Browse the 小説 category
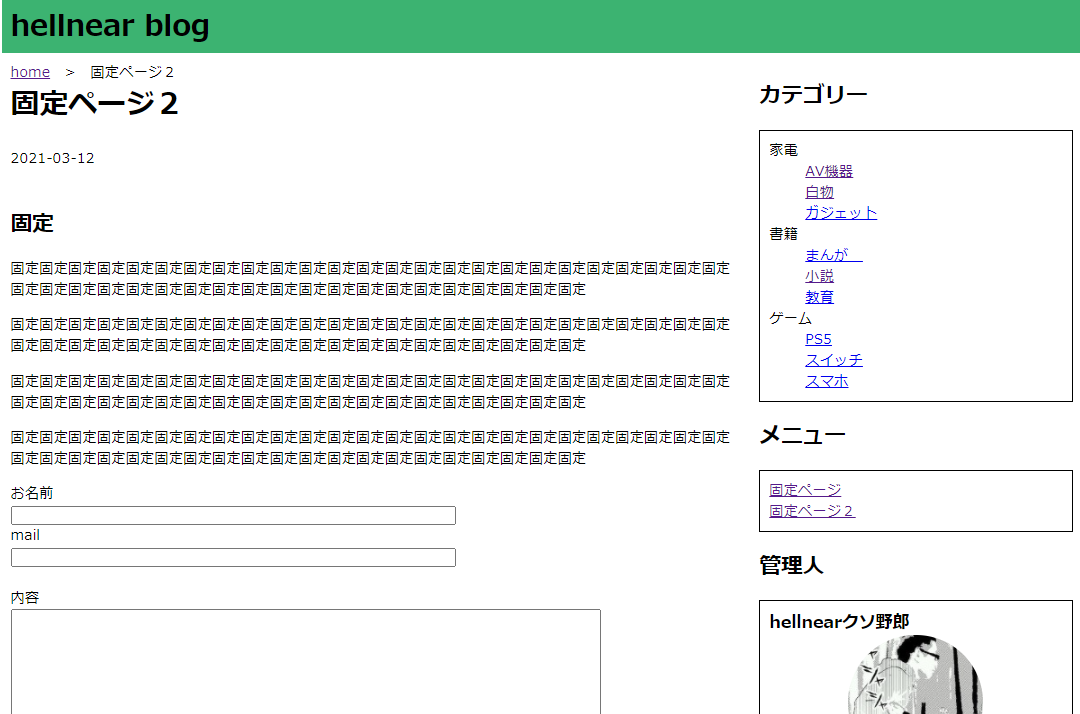1080x714 pixels. (x=819, y=276)
